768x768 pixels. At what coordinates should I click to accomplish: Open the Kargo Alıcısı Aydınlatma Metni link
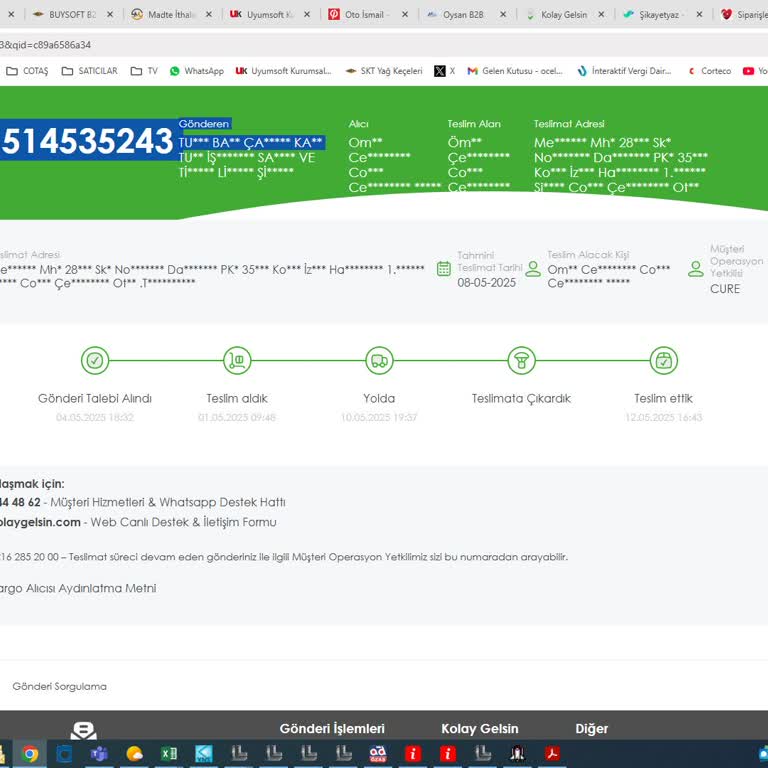point(78,588)
